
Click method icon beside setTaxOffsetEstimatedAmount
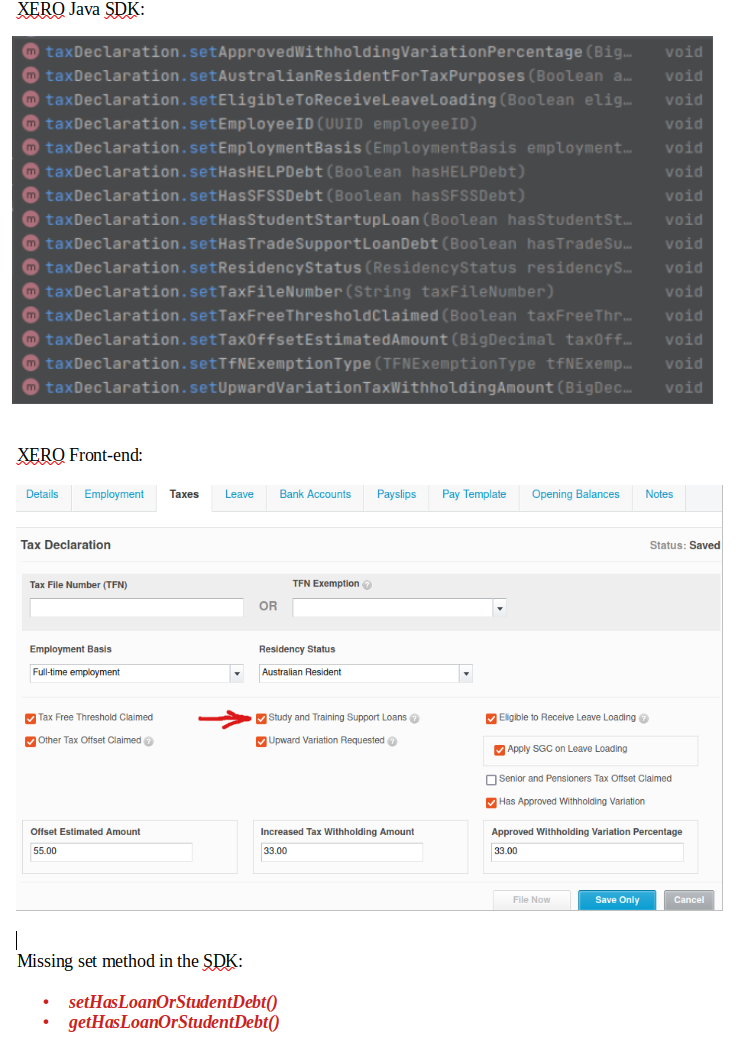(x=31, y=339)
